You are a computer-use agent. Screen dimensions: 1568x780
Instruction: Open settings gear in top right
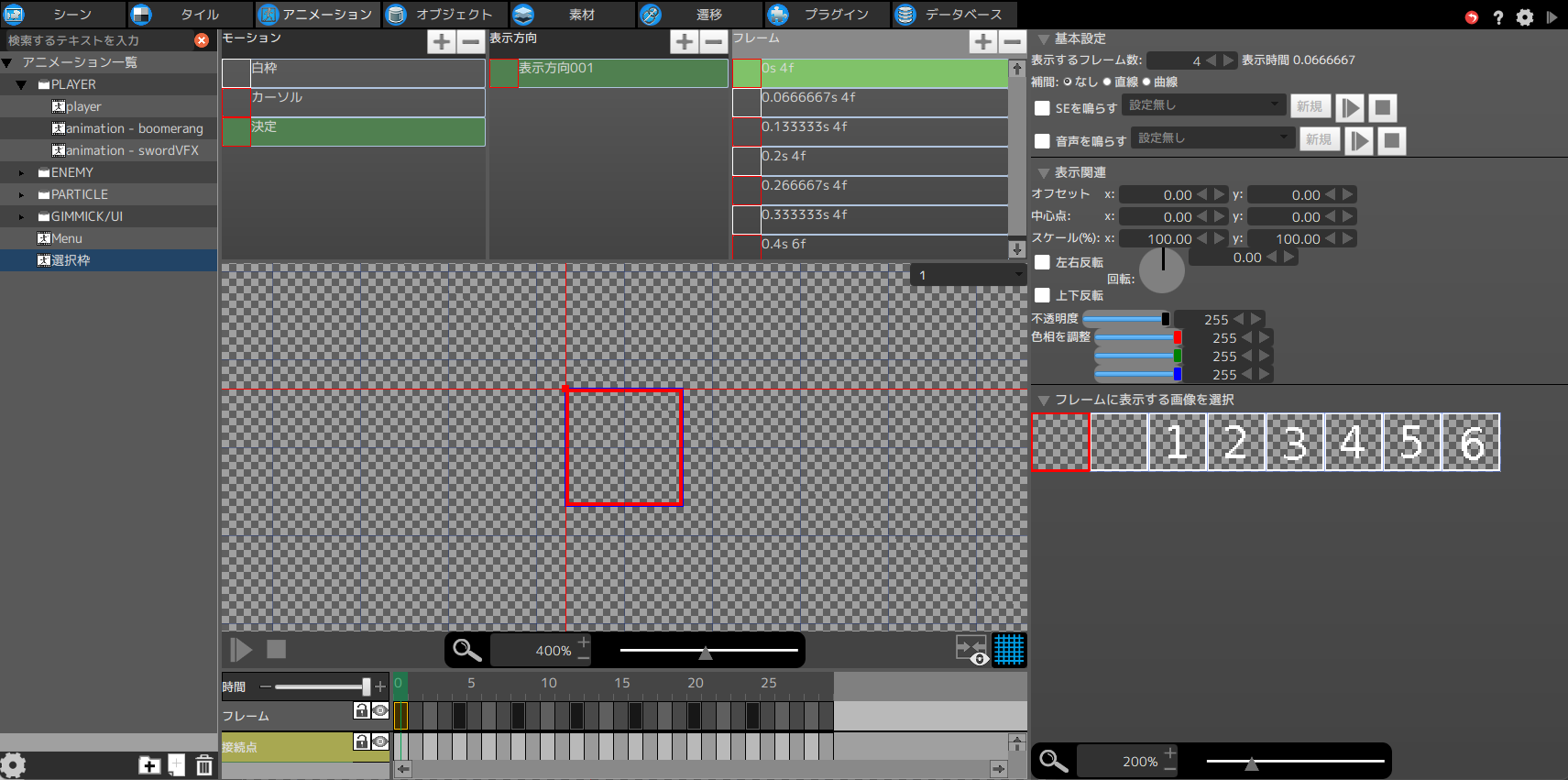coord(1525,16)
